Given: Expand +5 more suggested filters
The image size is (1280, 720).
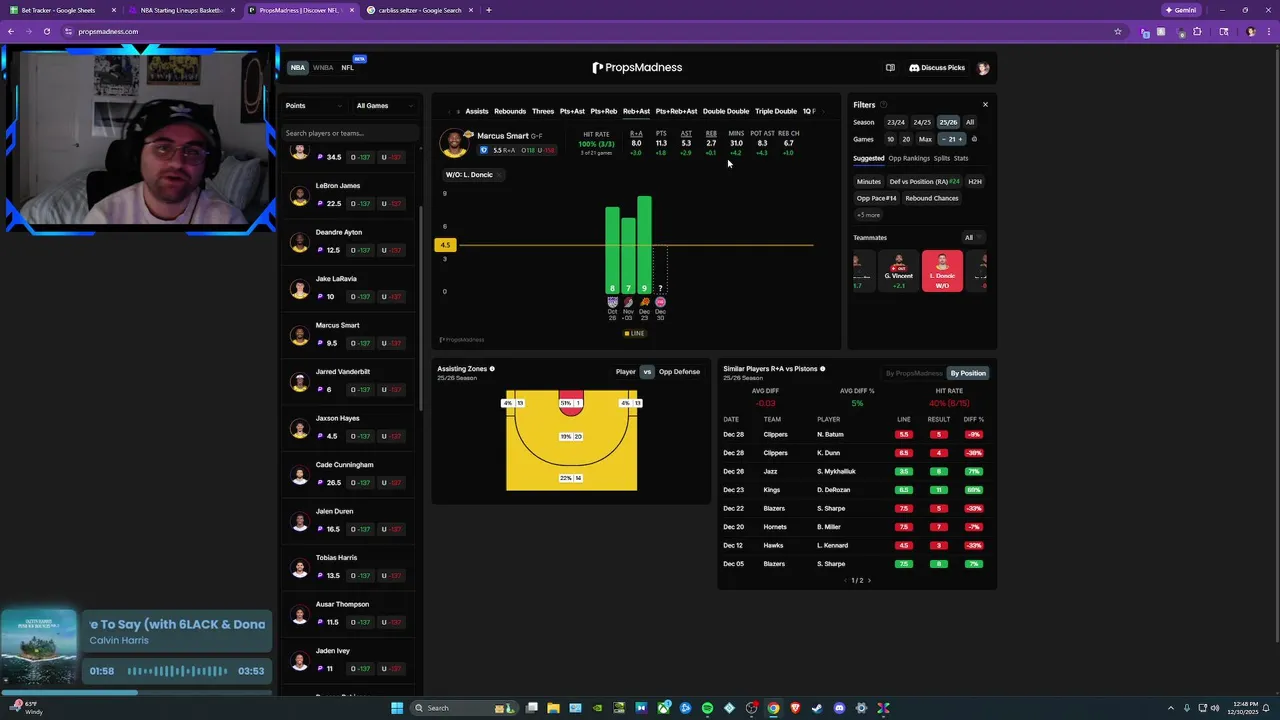Looking at the screenshot, I should [868, 215].
